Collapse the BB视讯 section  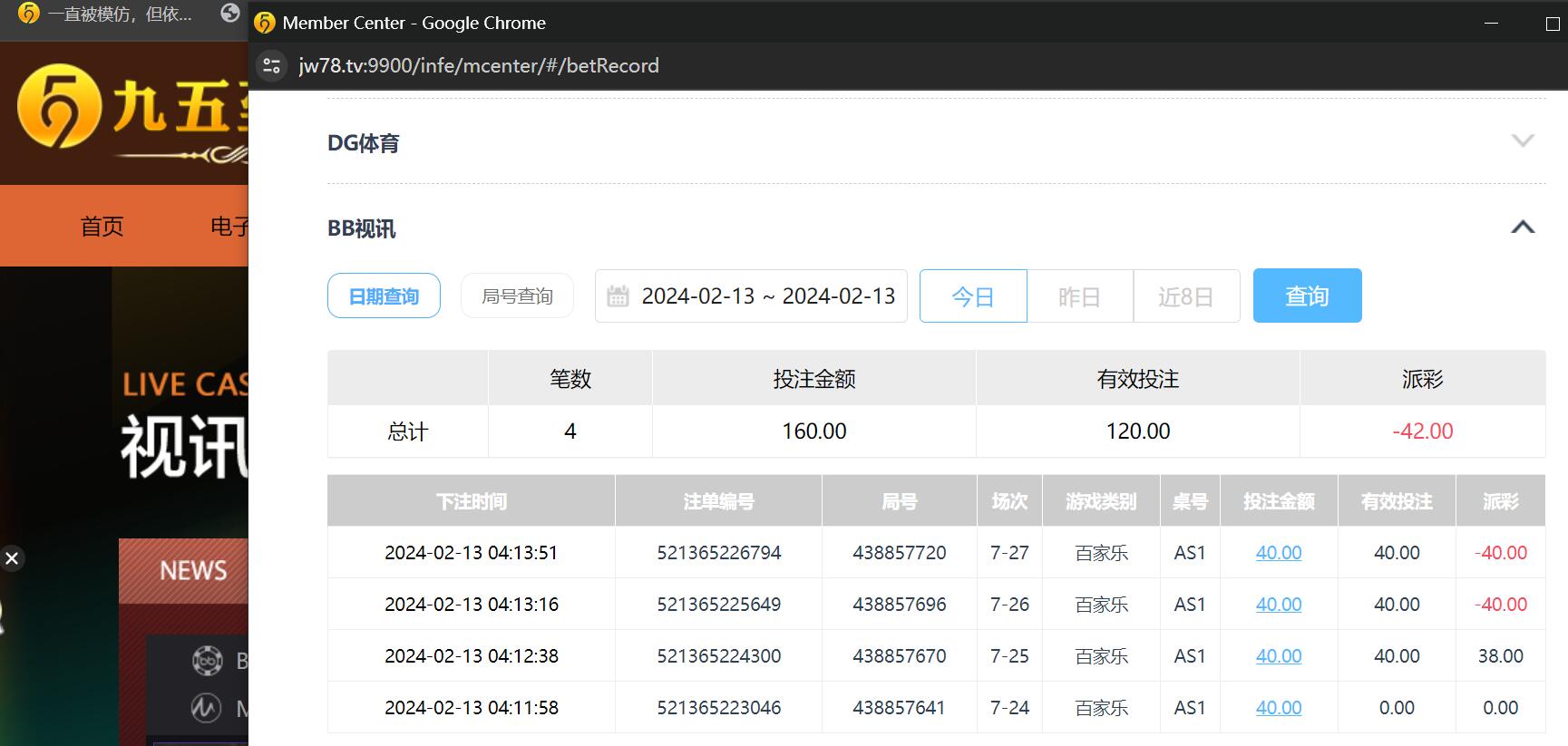coord(1523,228)
